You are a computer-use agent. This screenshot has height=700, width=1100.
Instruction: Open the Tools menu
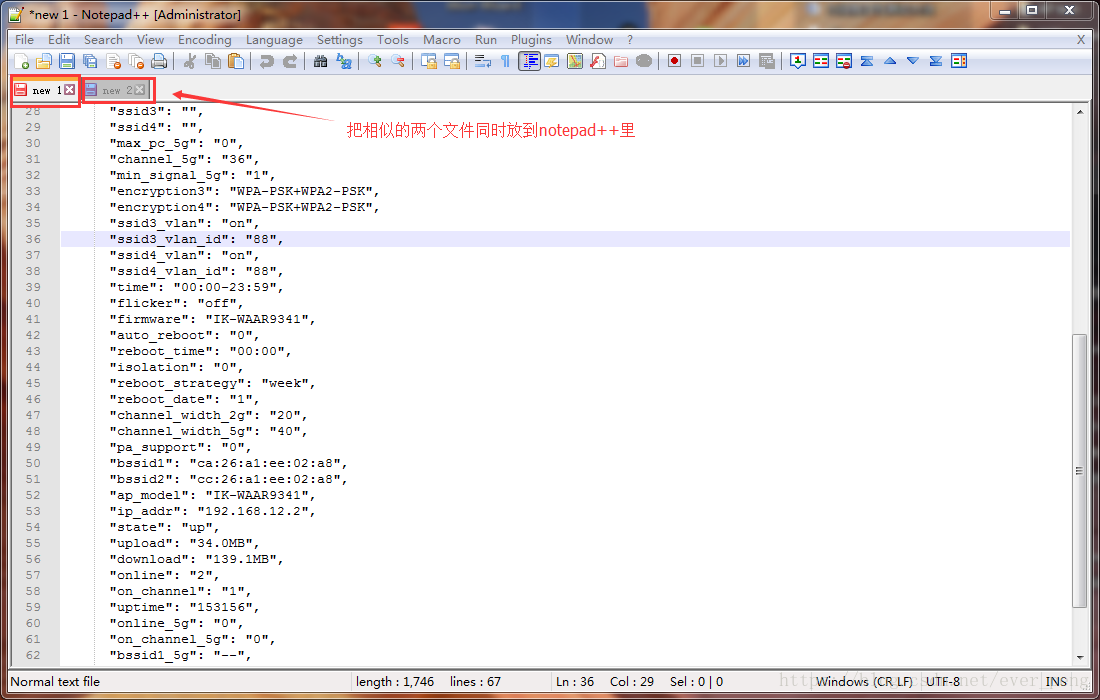pos(392,40)
